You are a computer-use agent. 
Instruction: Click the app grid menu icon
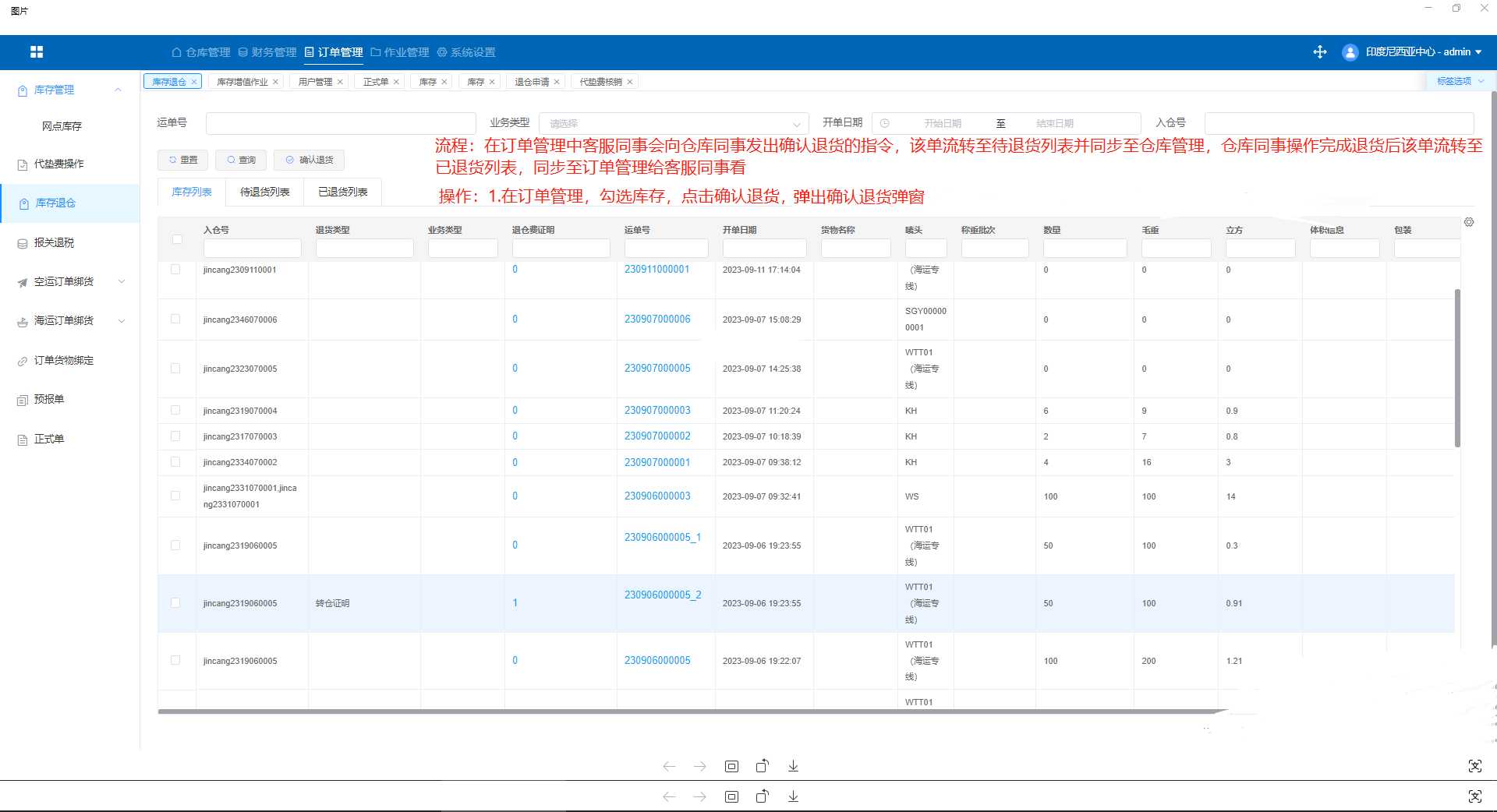pos(37,52)
